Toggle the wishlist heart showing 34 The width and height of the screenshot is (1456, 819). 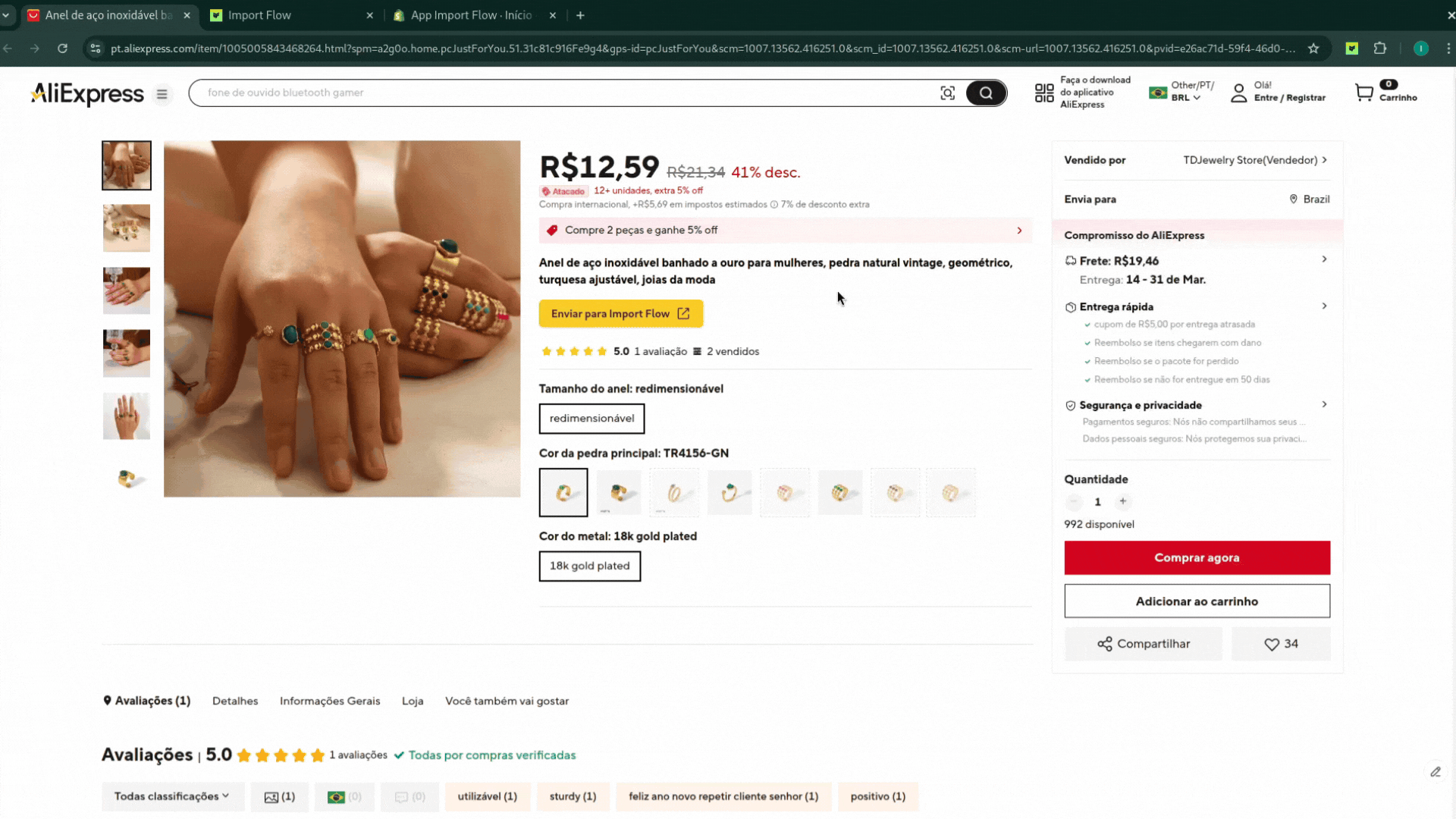click(1281, 644)
